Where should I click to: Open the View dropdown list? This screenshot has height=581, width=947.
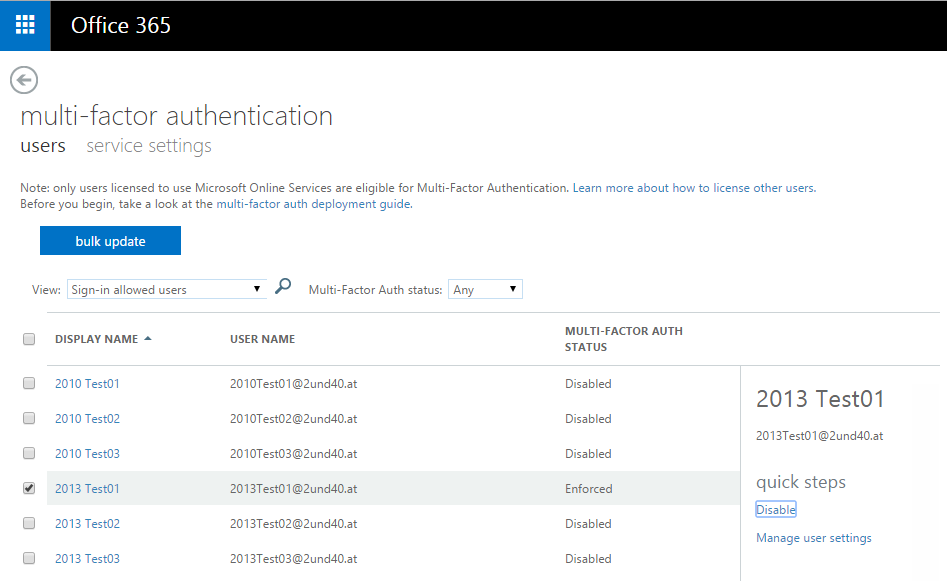[x=166, y=290]
